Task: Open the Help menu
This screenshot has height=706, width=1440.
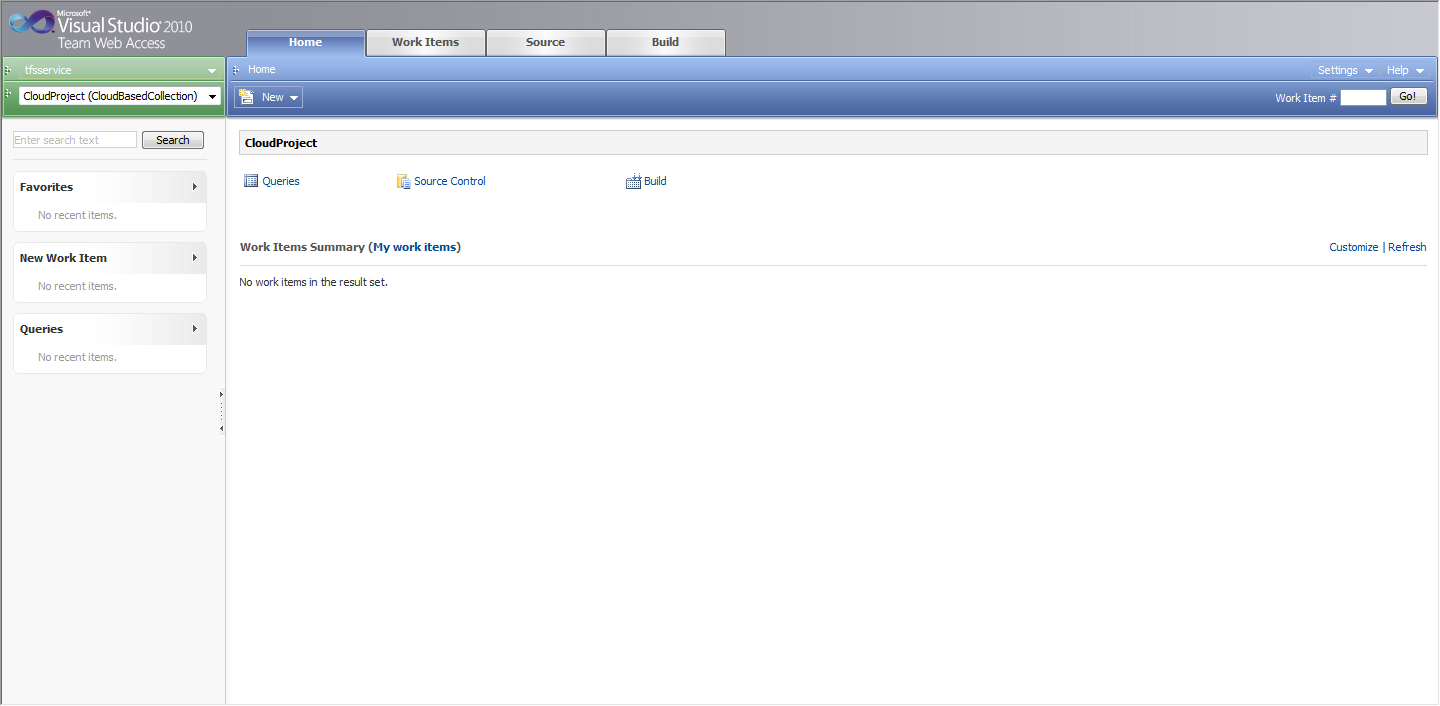Action: 1405,70
